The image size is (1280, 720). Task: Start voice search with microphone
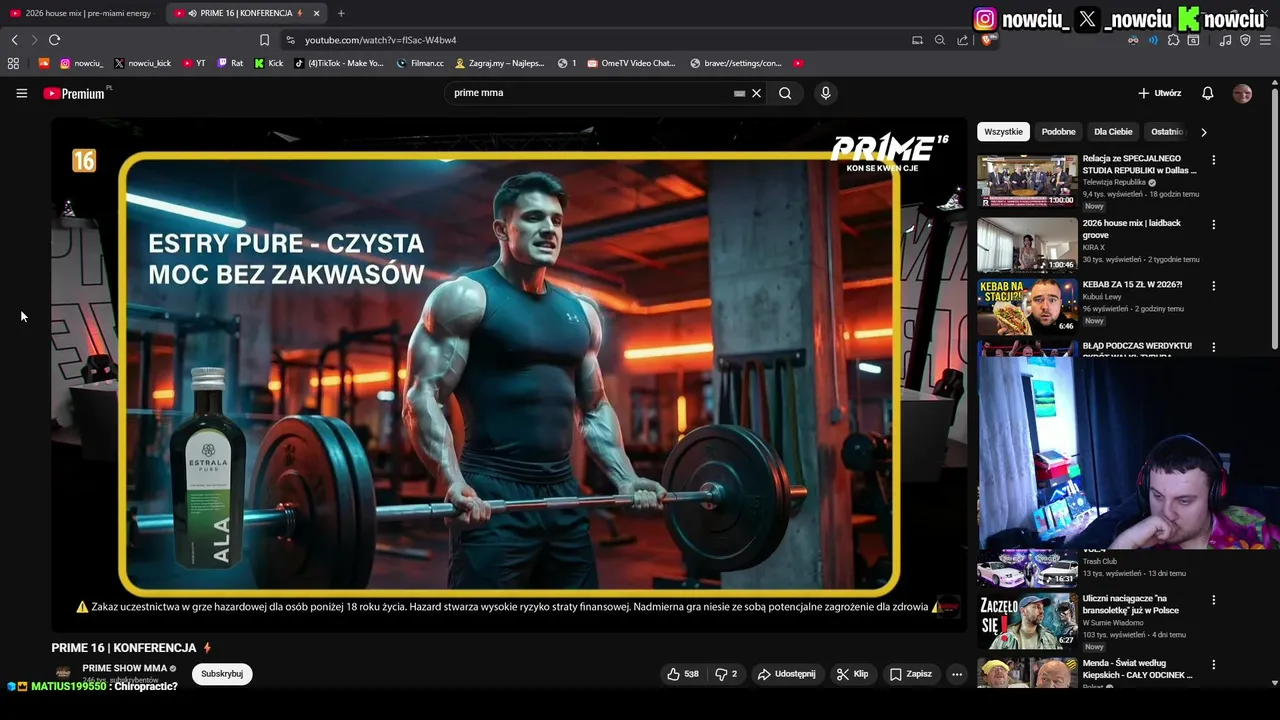click(825, 93)
